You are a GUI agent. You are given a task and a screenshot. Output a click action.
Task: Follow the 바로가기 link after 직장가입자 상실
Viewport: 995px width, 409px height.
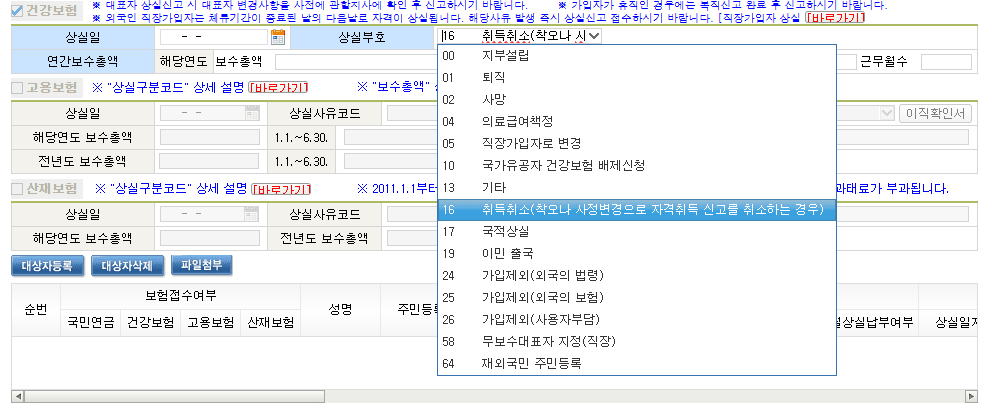(x=835, y=17)
